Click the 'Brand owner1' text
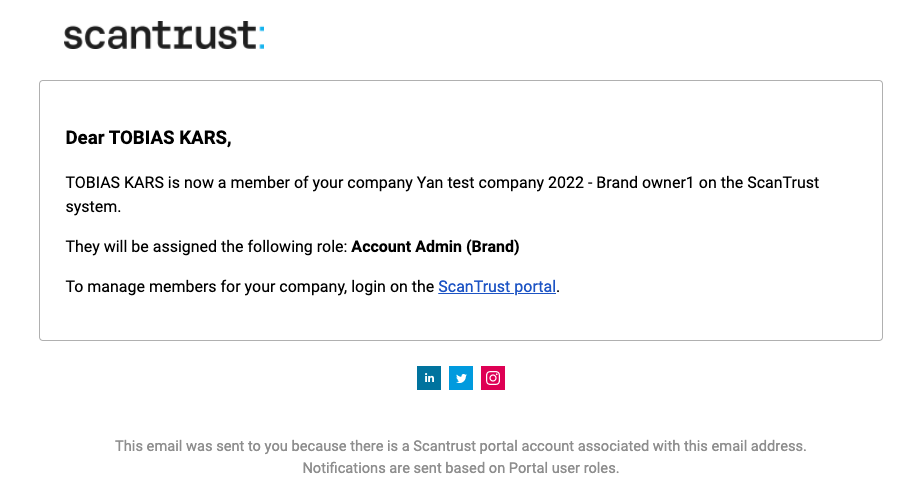 [645, 183]
